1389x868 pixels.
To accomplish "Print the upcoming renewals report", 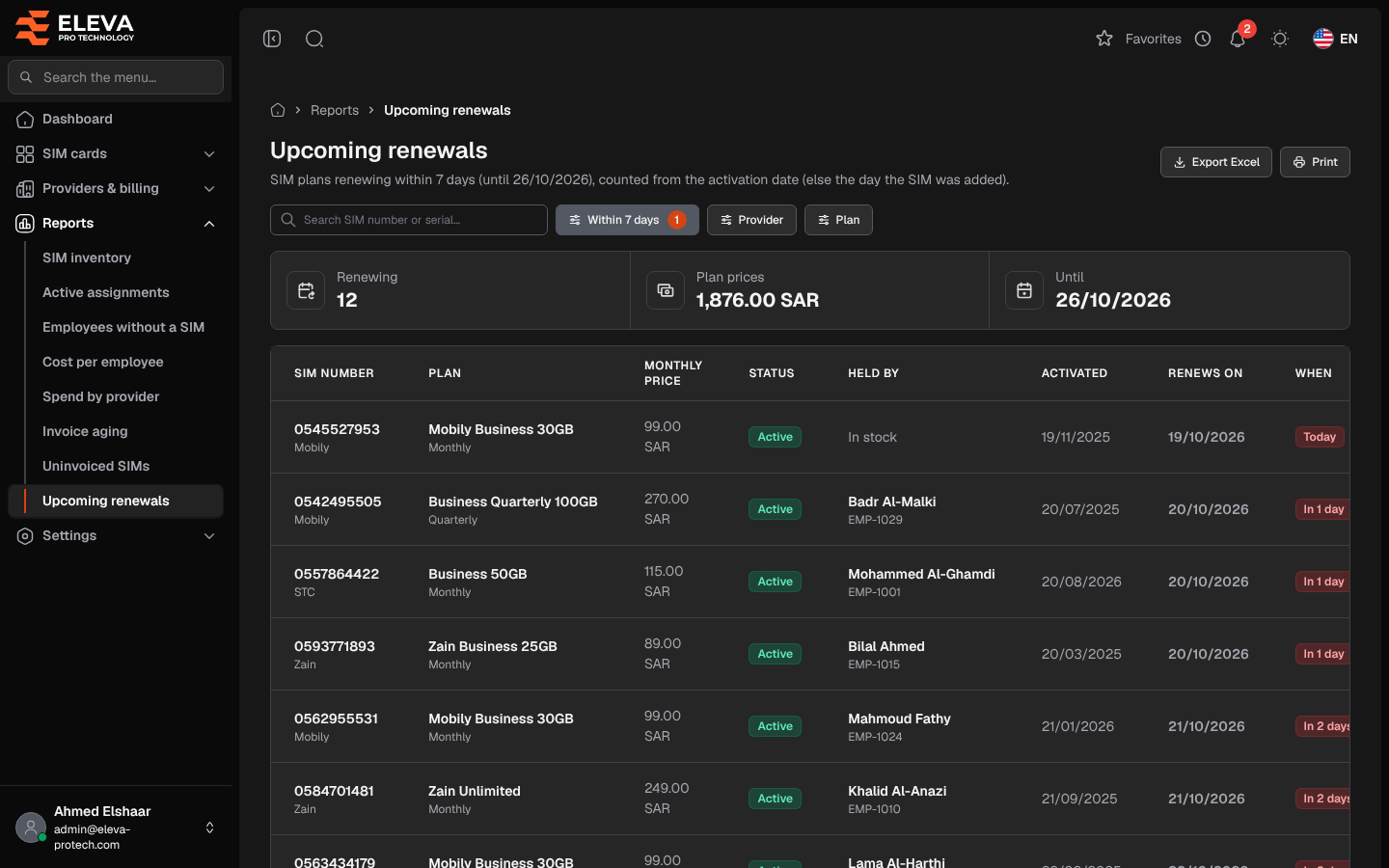I will [x=1315, y=162].
